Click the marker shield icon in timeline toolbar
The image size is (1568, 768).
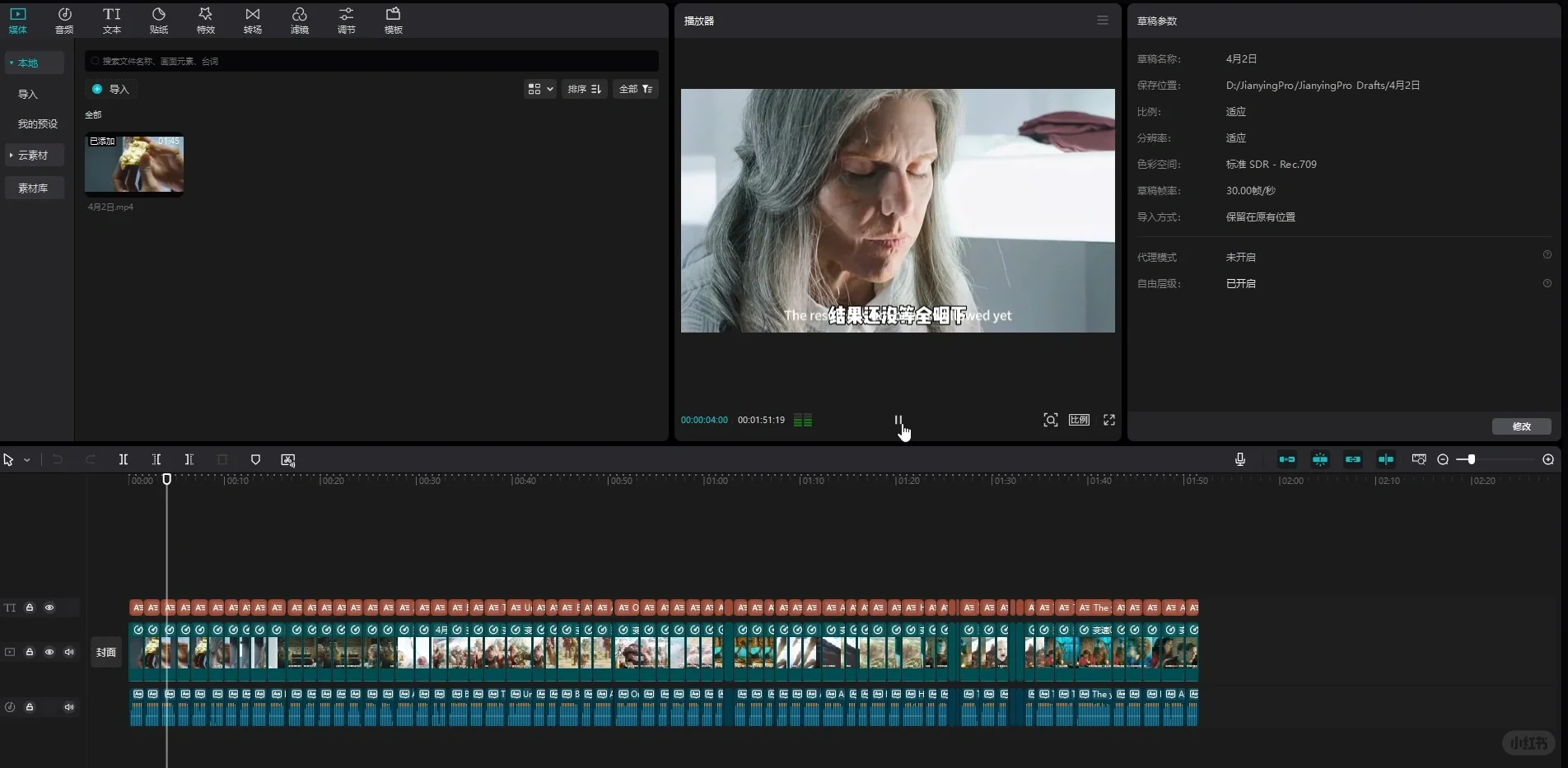click(255, 459)
